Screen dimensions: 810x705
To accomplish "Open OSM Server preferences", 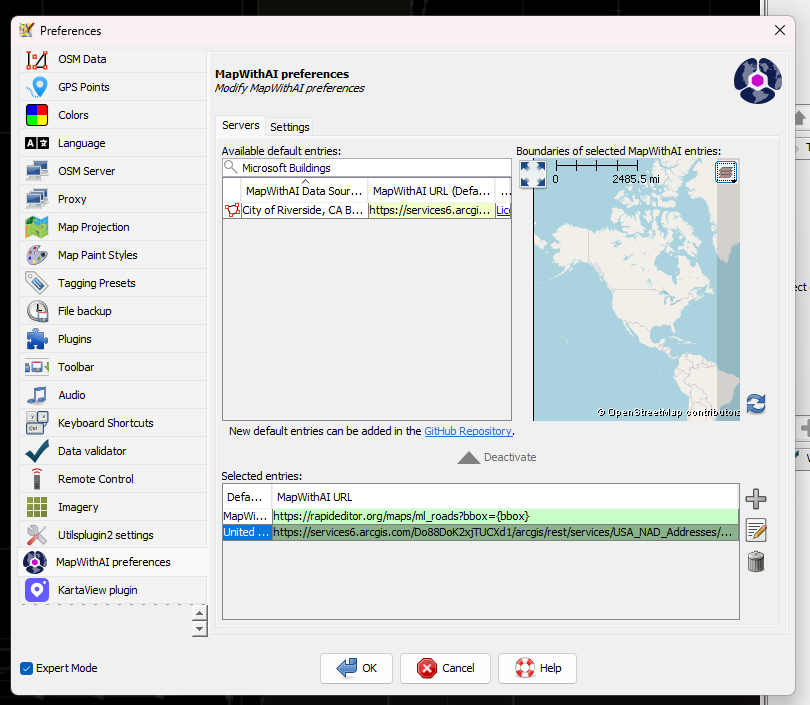I will pyautogui.click(x=113, y=171).
